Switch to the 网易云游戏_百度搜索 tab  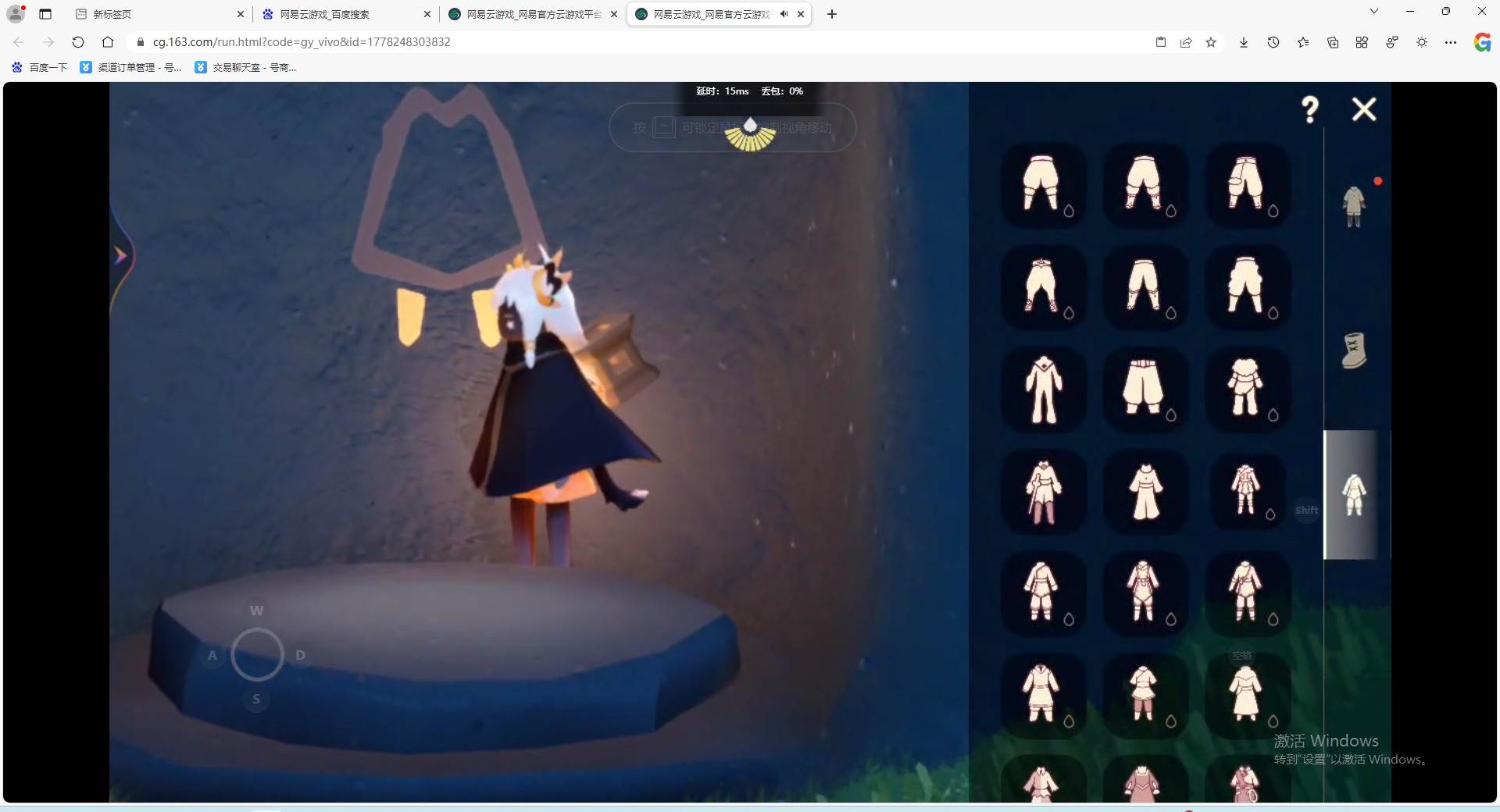pyautogui.click(x=347, y=14)
